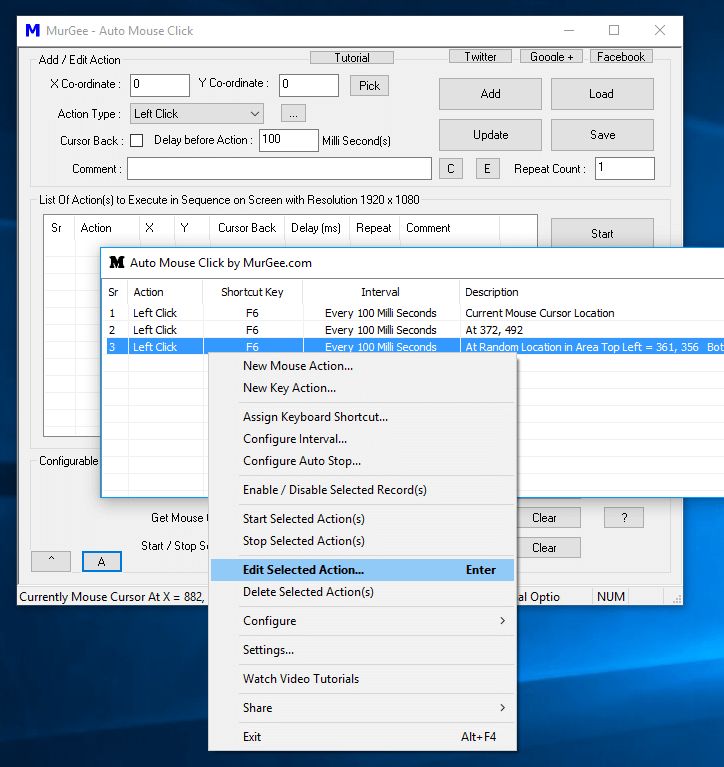
Task: Choose Stop Selected Action(s) entry
Action: coord(362,541)
